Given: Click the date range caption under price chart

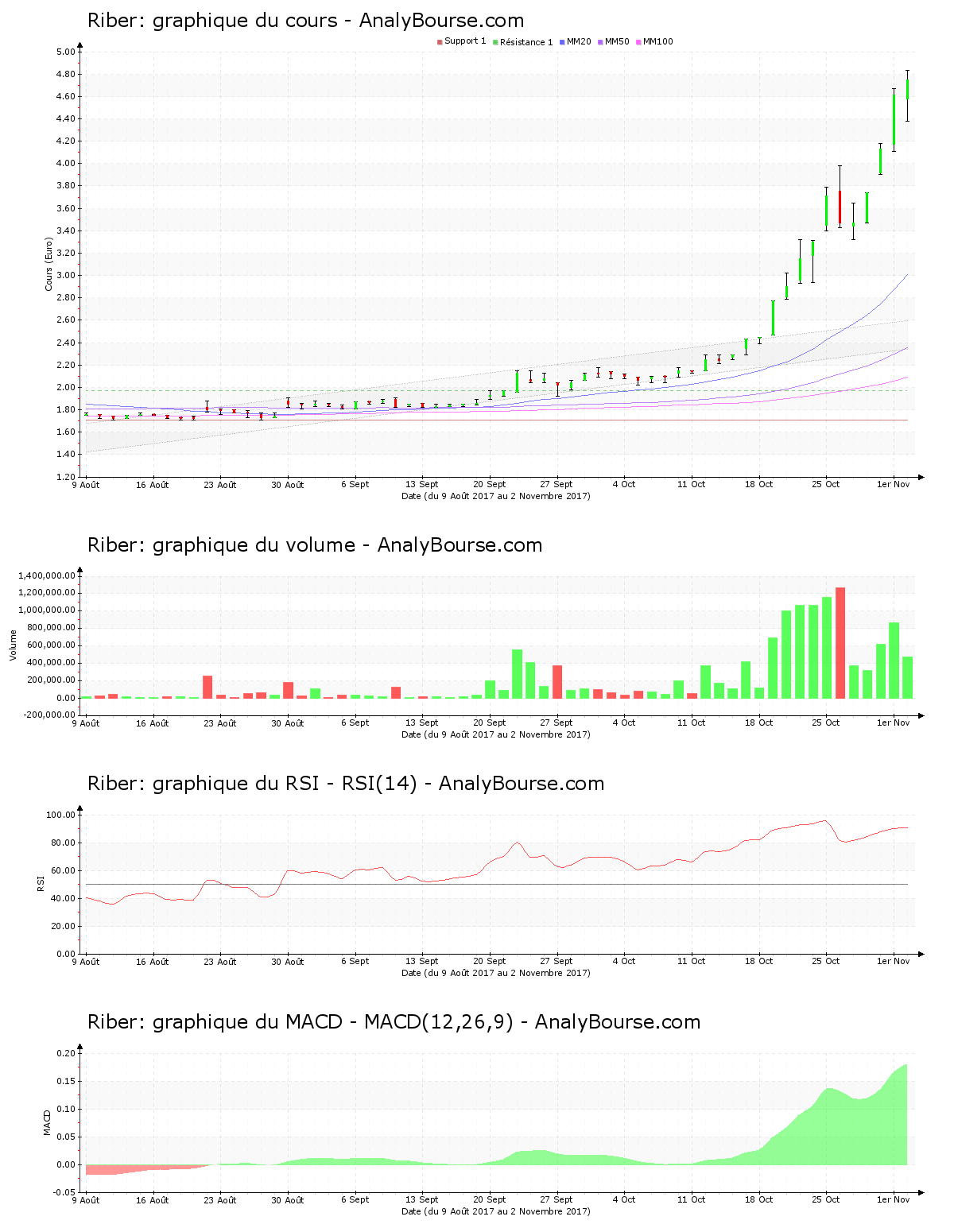Looking at the screenshot, I should click(496, 496).
